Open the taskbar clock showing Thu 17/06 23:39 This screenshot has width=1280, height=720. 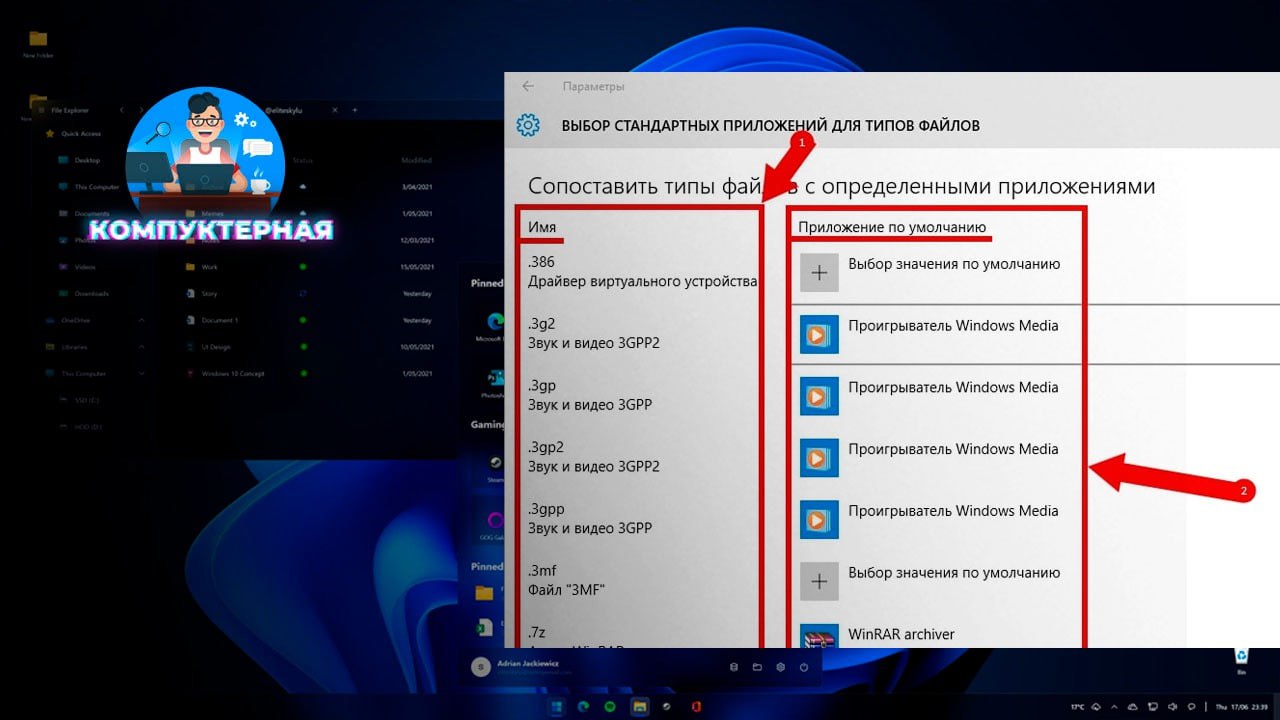1241,706
